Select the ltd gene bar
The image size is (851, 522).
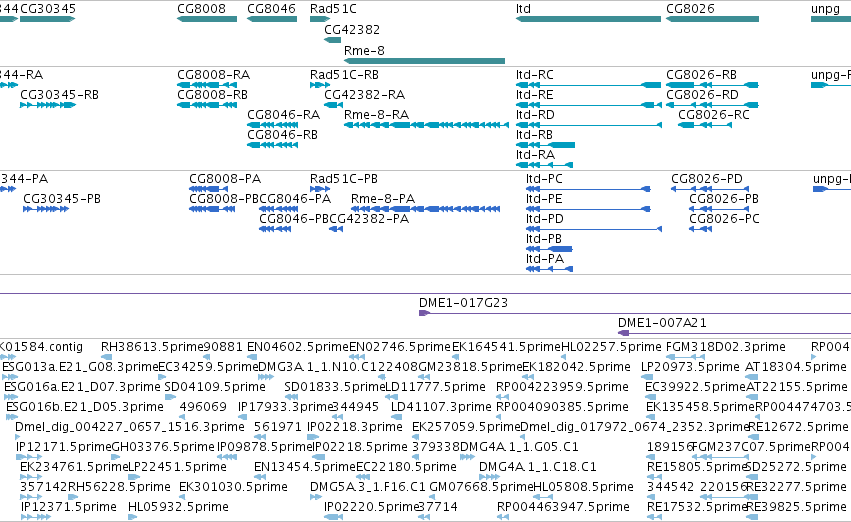[588, 19]
